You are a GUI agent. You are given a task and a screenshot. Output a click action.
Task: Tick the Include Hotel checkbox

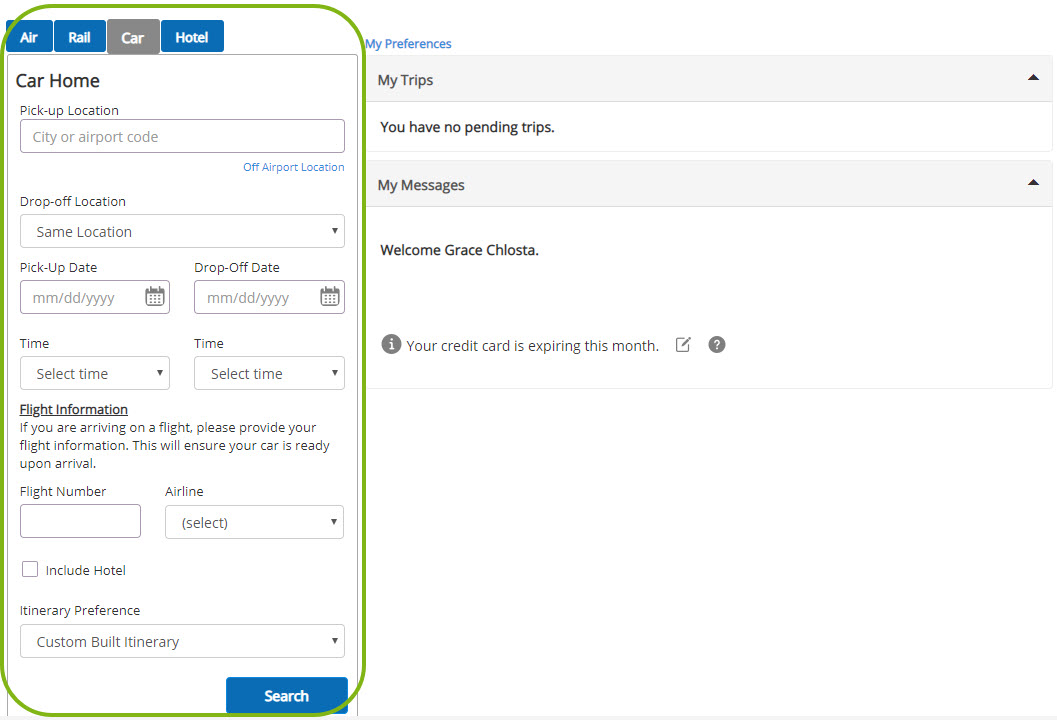[x=30, y=570]
